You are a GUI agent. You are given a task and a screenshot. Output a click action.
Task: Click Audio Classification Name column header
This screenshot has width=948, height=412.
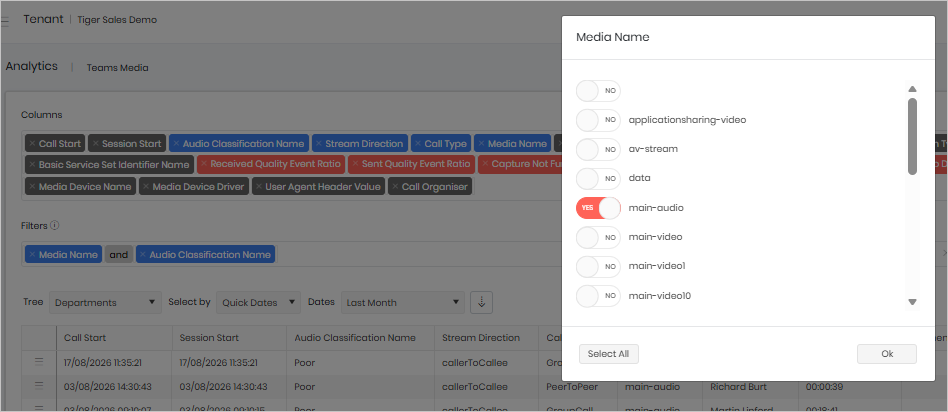pos(361,338)
